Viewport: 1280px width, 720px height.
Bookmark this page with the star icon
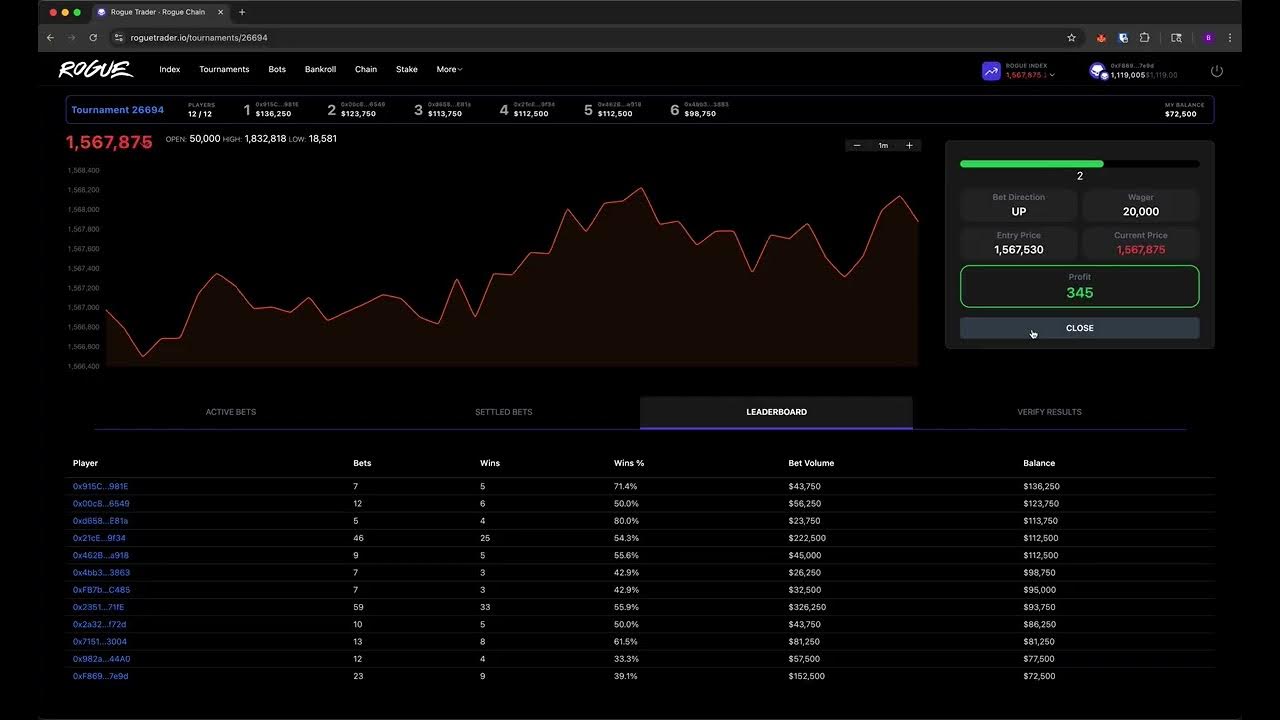coord(1071,38)
